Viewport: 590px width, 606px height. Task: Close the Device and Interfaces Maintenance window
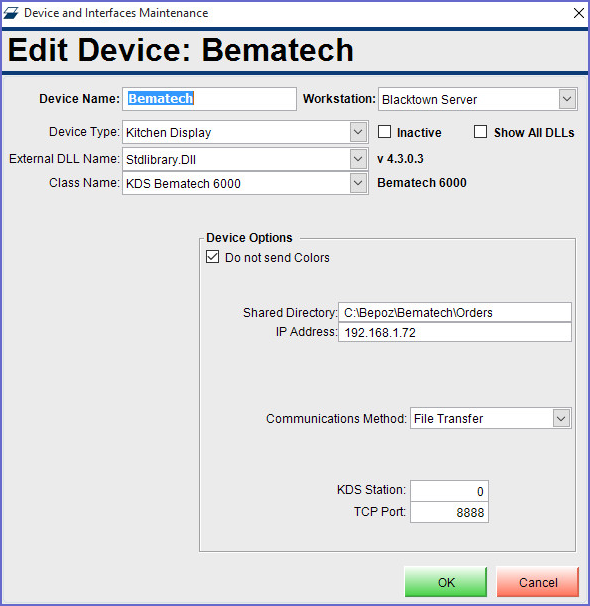pyautogui.click(x=578, y=13)
